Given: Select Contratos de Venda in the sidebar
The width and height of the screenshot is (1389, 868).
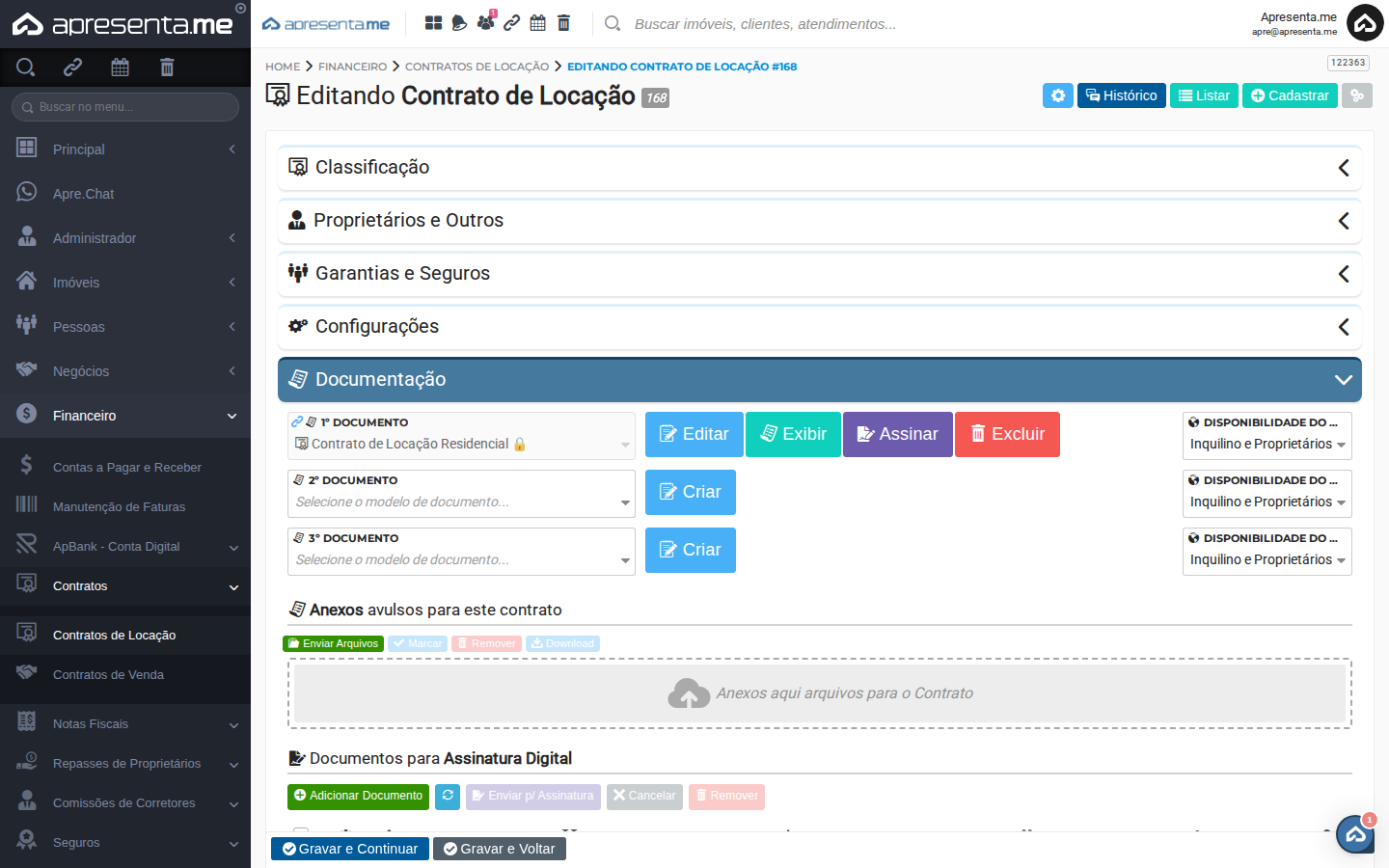Looking at the screenshot, I should coord(109,674).
